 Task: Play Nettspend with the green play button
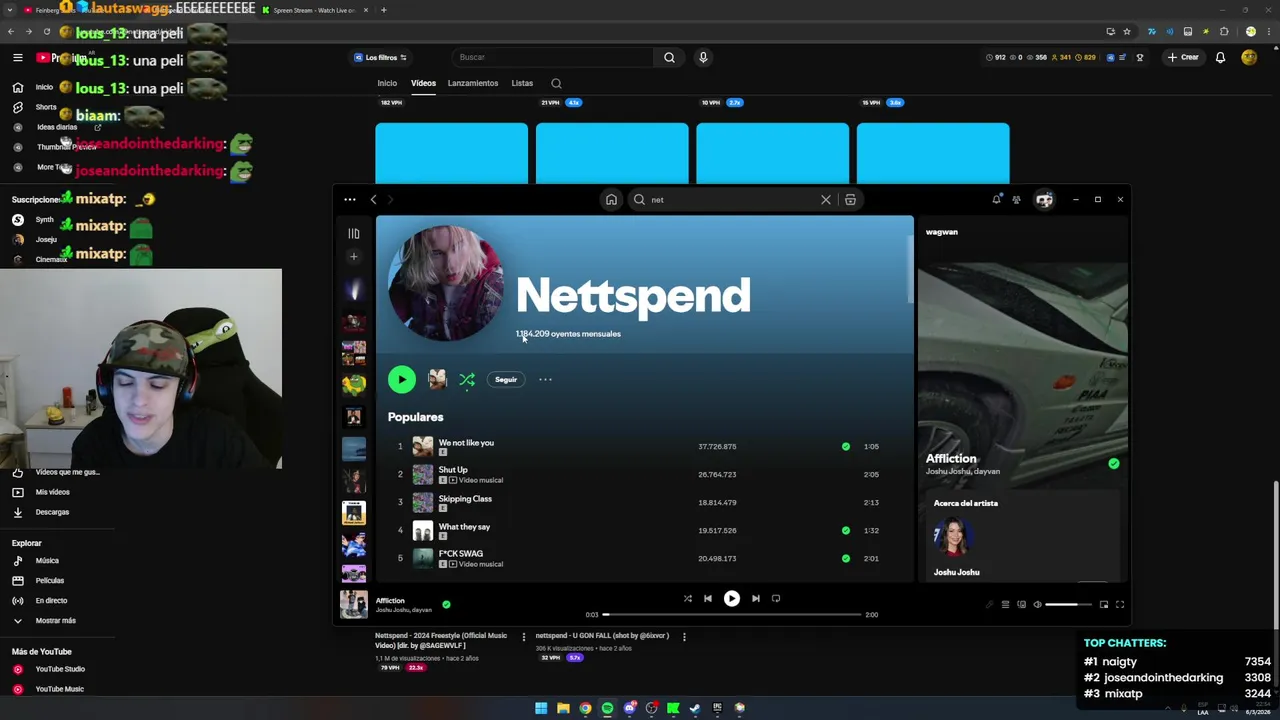click(401, 379)
